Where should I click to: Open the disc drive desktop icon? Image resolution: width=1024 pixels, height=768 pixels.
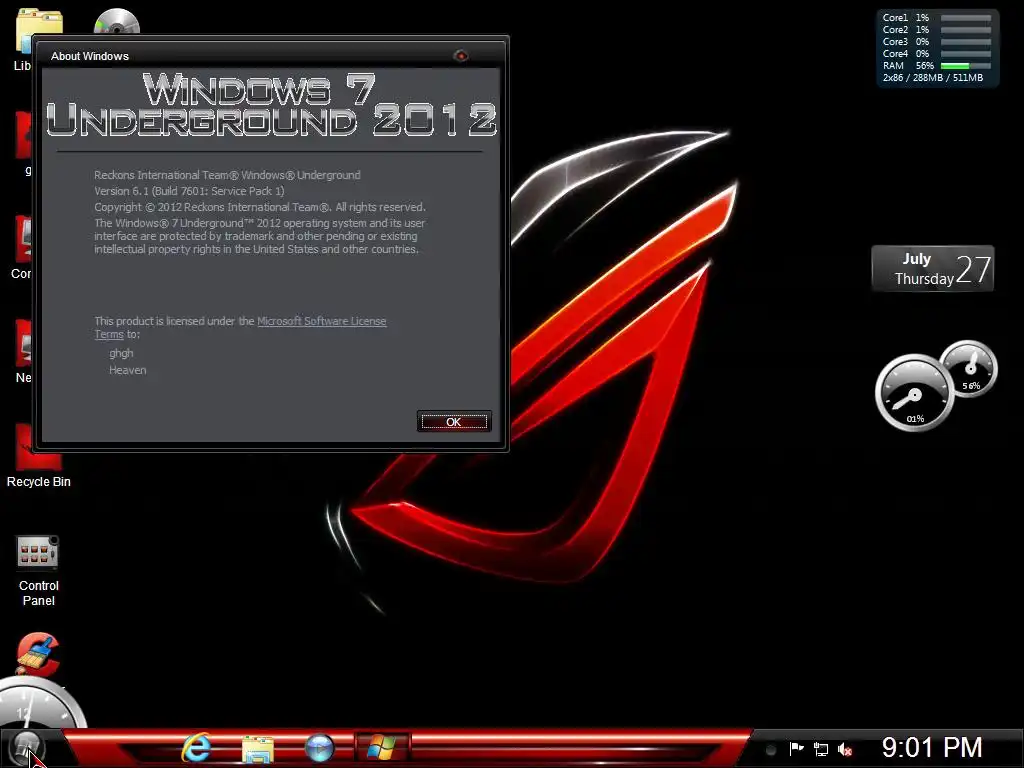point(117,21)
